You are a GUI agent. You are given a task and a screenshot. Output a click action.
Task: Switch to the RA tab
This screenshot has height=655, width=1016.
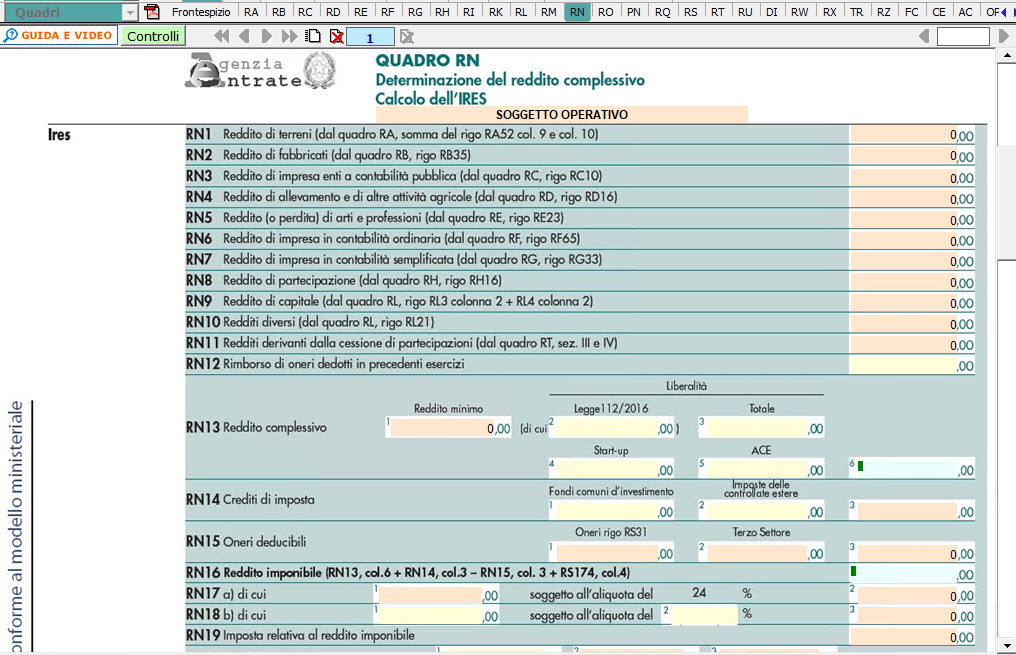coord(251,12)
